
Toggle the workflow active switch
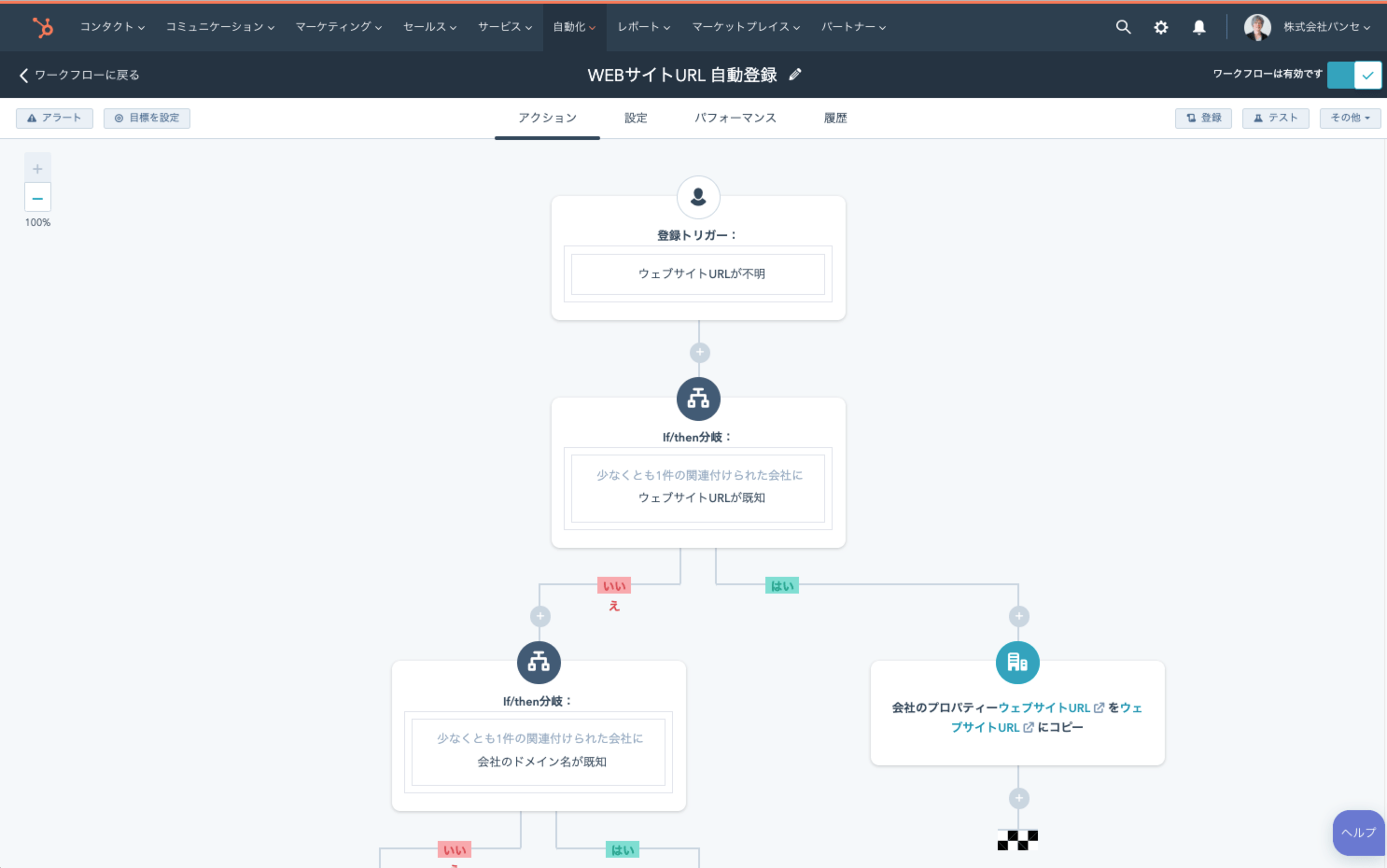1353,75
